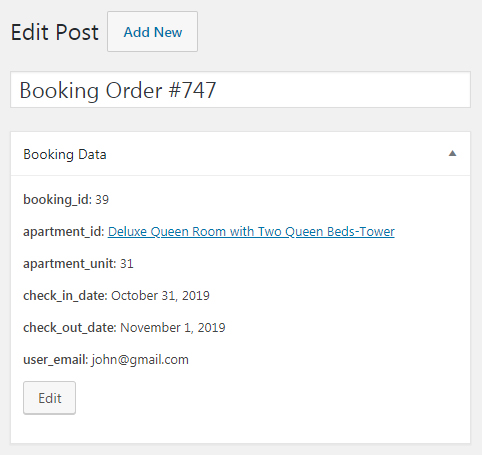482x455 pixels.
Task: Select the apartment_unit value 31
Action: (127, 264)
